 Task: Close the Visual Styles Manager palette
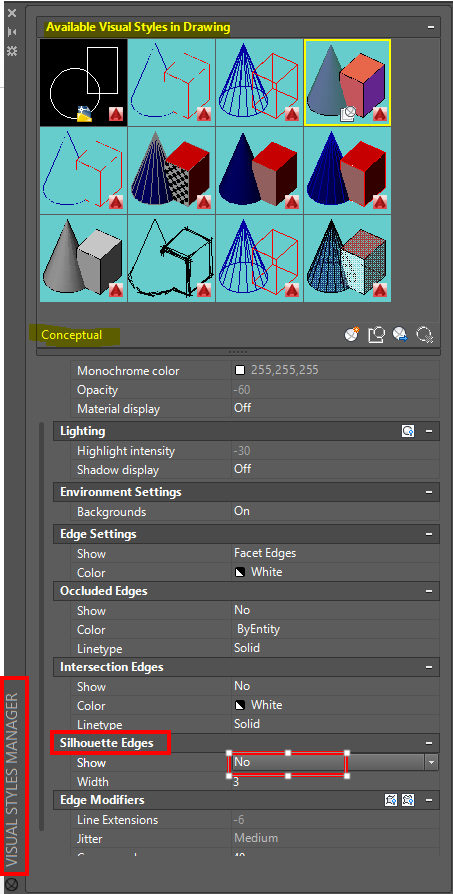[x=12, y=13]
